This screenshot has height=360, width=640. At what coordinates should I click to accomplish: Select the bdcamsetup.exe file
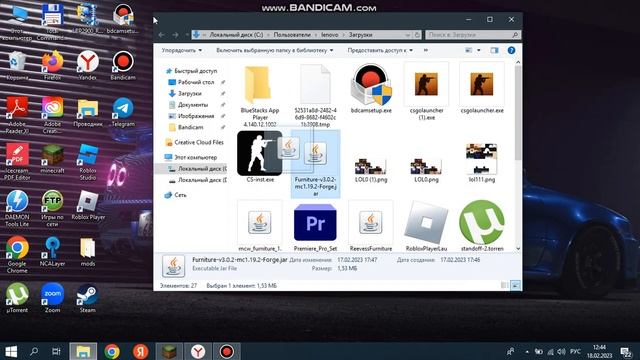click(x=371, y=88)
